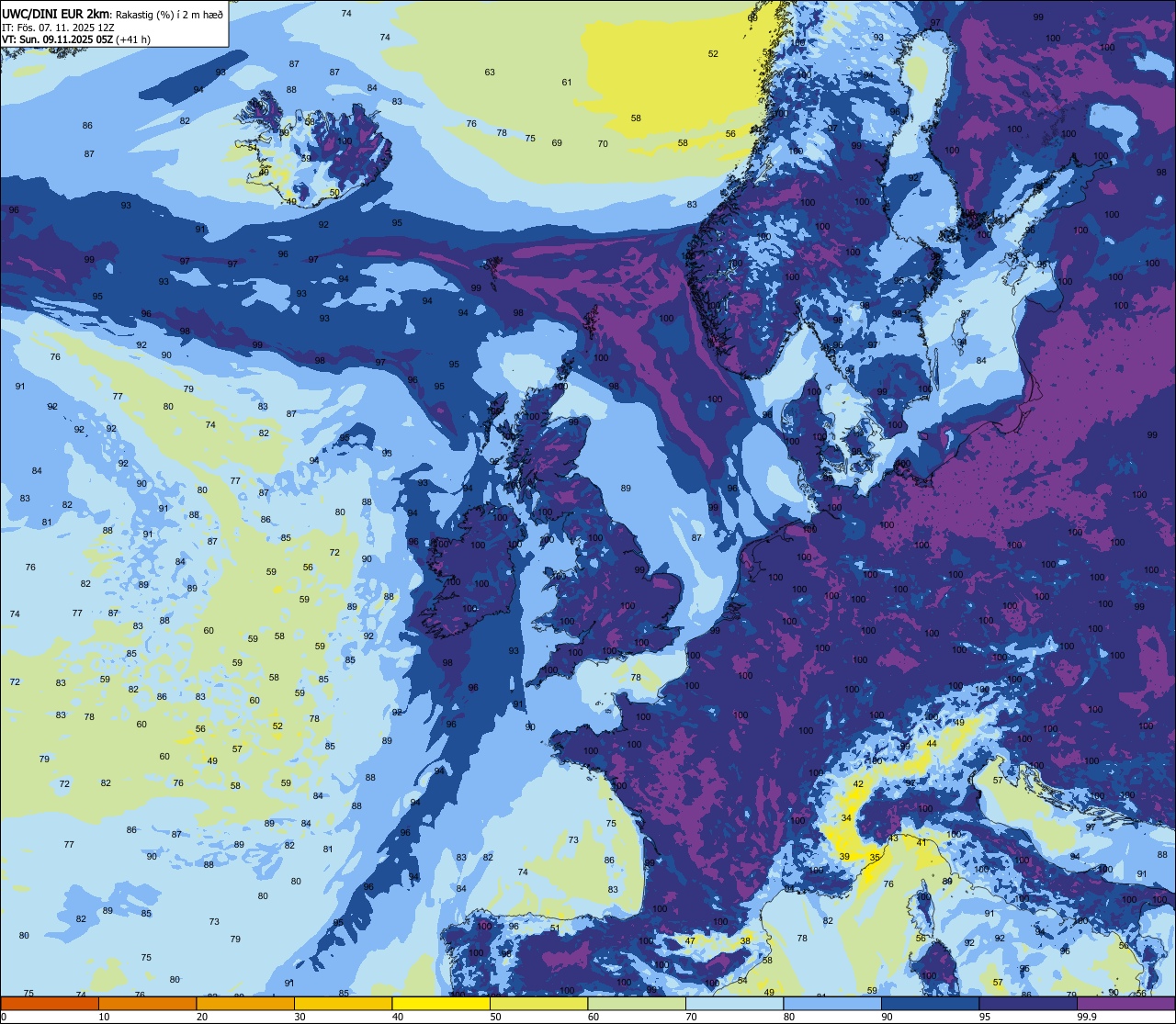This screenshot has width=1176, height=1024.
Task: Click the '42' humidity value on the map
Action: click(x=858, y=784)
